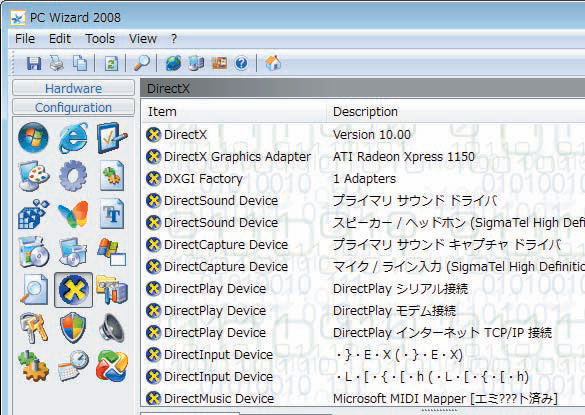Select the puzzle piece with gear icon
585x415 pixels.
[33, 366]
